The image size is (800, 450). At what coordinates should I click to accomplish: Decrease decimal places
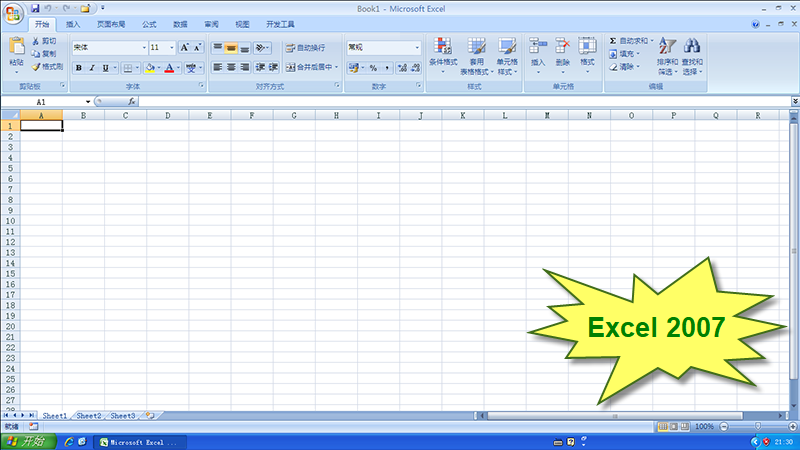point(415,68)
